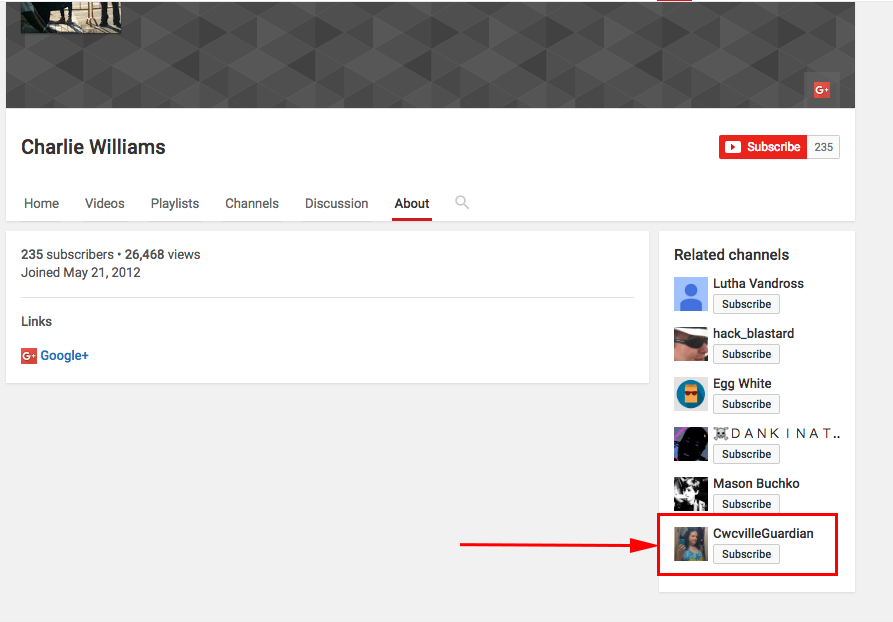Screen dimensions: 893x622
Task: Switch to the Videos tab
Action: pos(105,203)
